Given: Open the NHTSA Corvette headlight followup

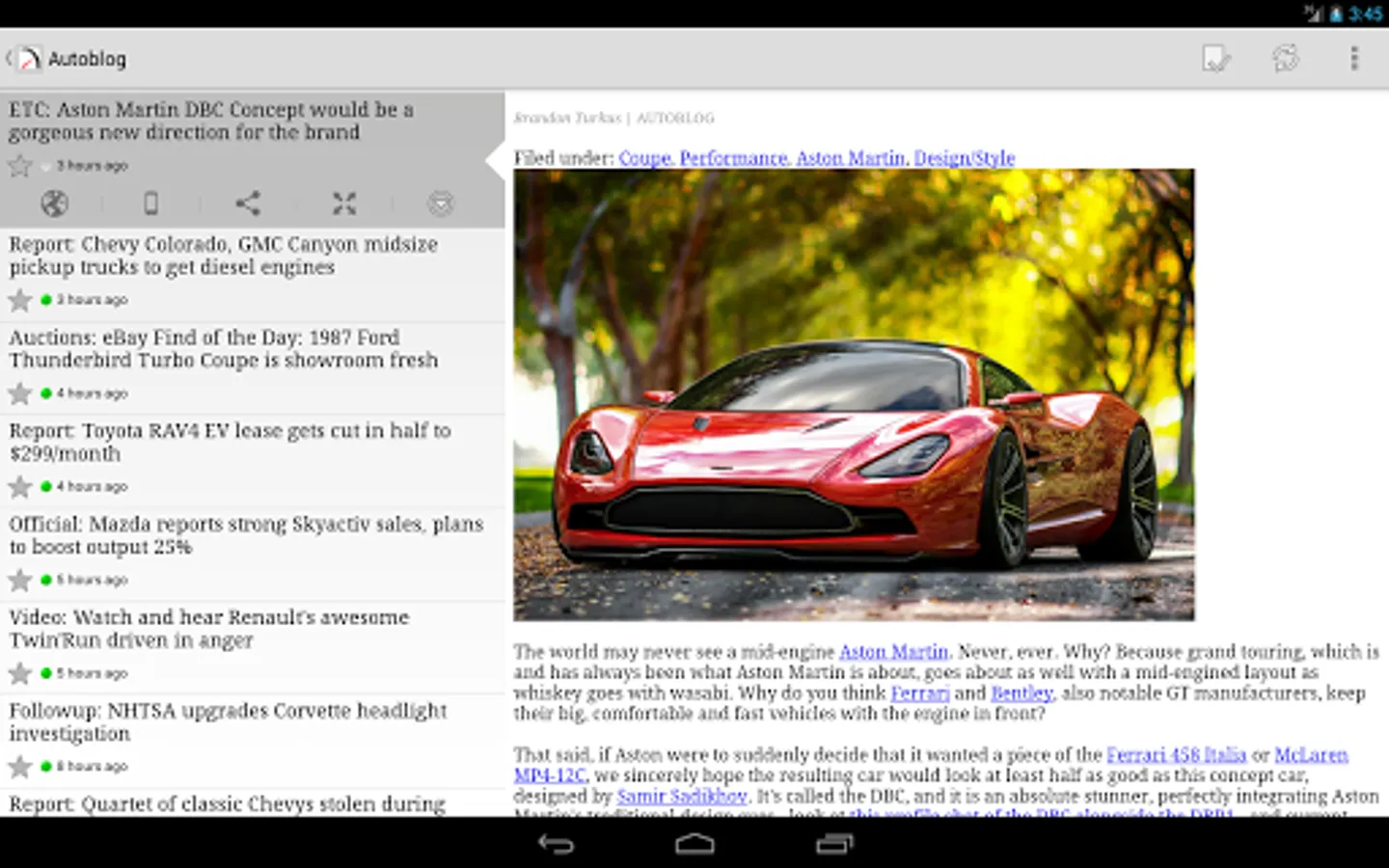Looking at the screenshot, I should (x=252, y=742).
